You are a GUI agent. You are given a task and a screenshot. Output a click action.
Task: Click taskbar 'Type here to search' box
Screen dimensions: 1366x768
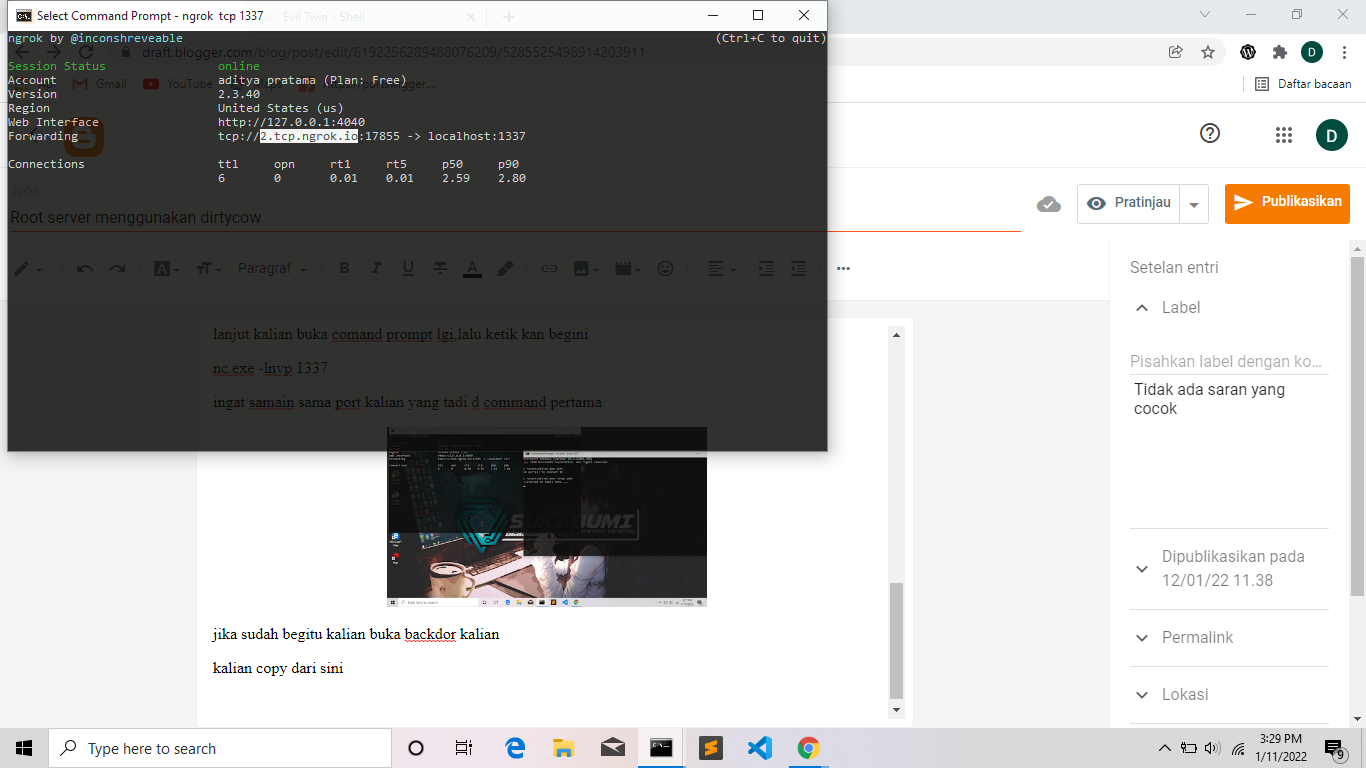220,748
